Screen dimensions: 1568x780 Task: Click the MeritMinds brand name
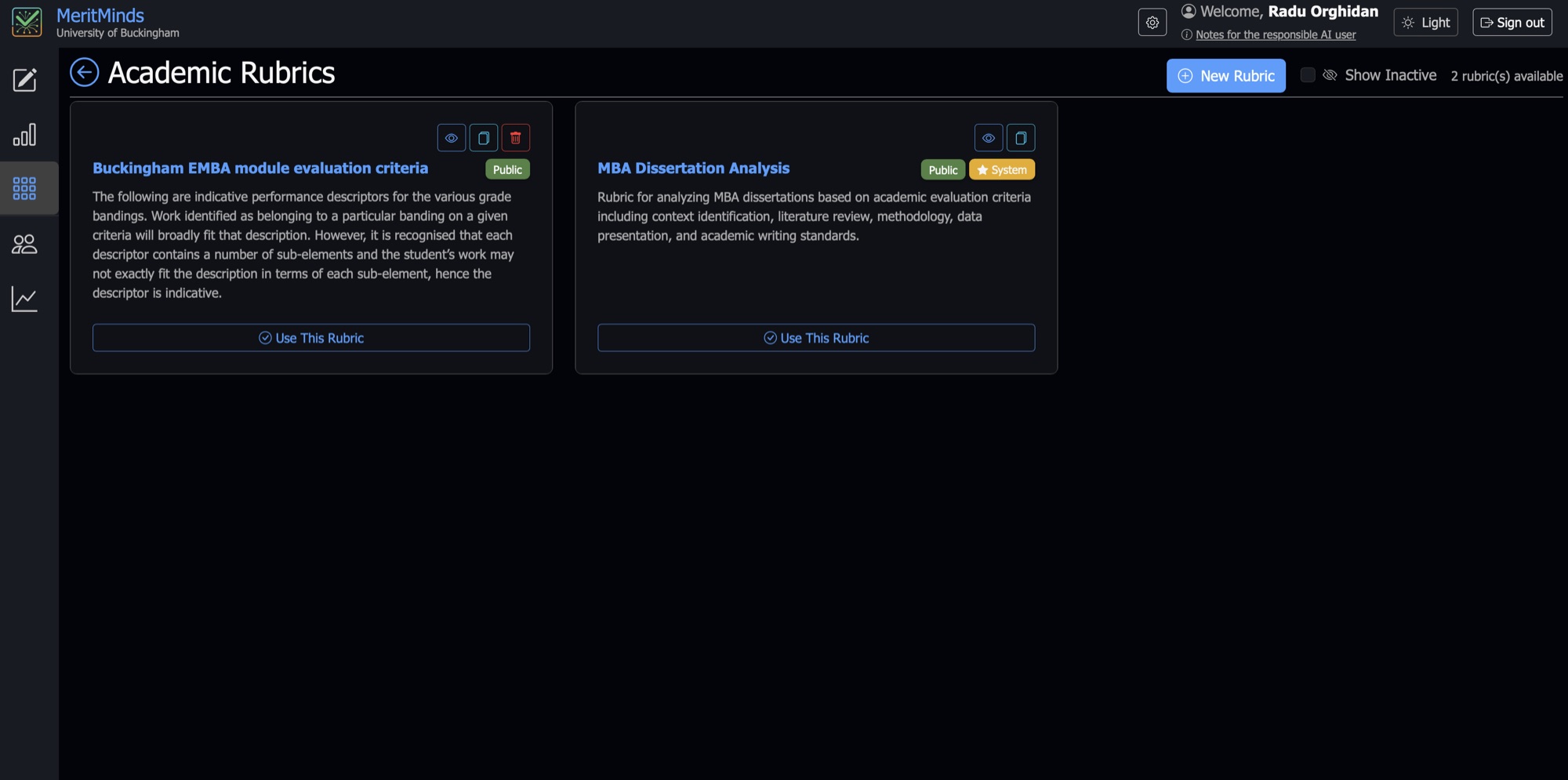click(100, 16)
